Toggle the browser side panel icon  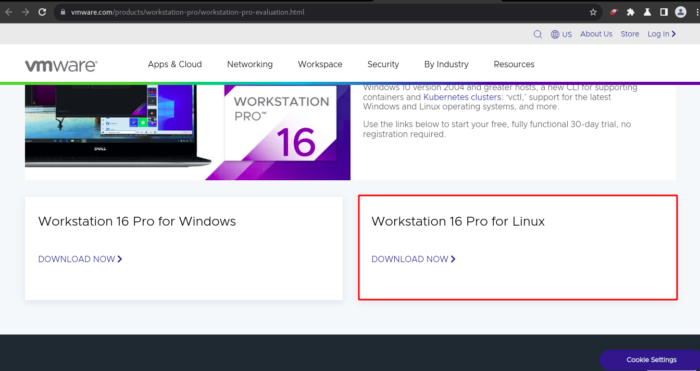point(664,12)
